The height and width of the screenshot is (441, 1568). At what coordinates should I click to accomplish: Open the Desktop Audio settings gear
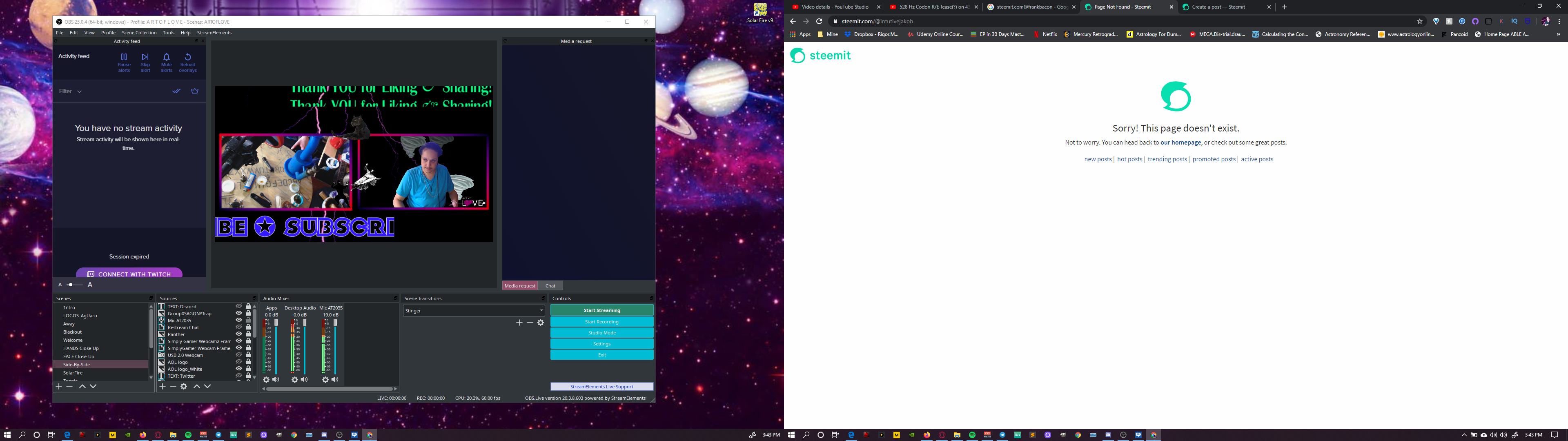[x=294, y=379]
